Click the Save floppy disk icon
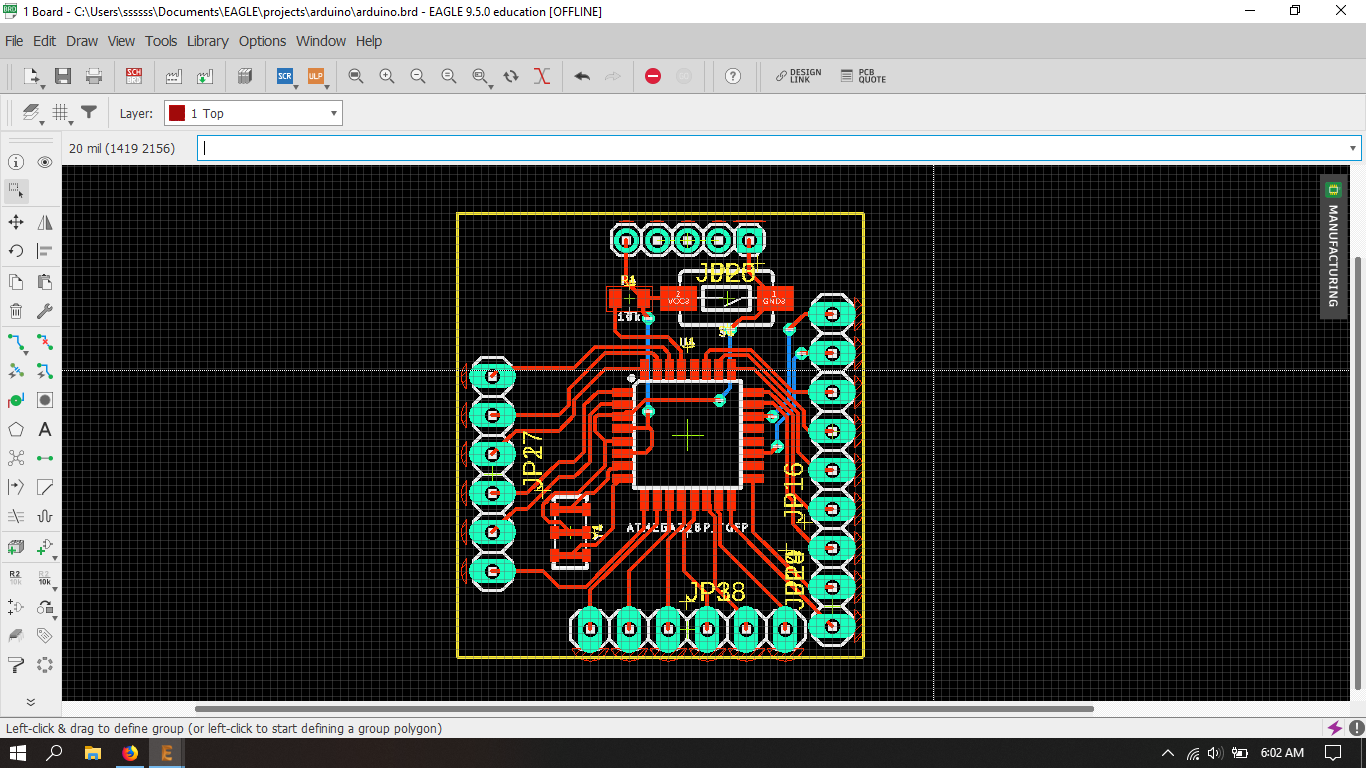This screenshot has height=768, width=1366. coord(63,76)
